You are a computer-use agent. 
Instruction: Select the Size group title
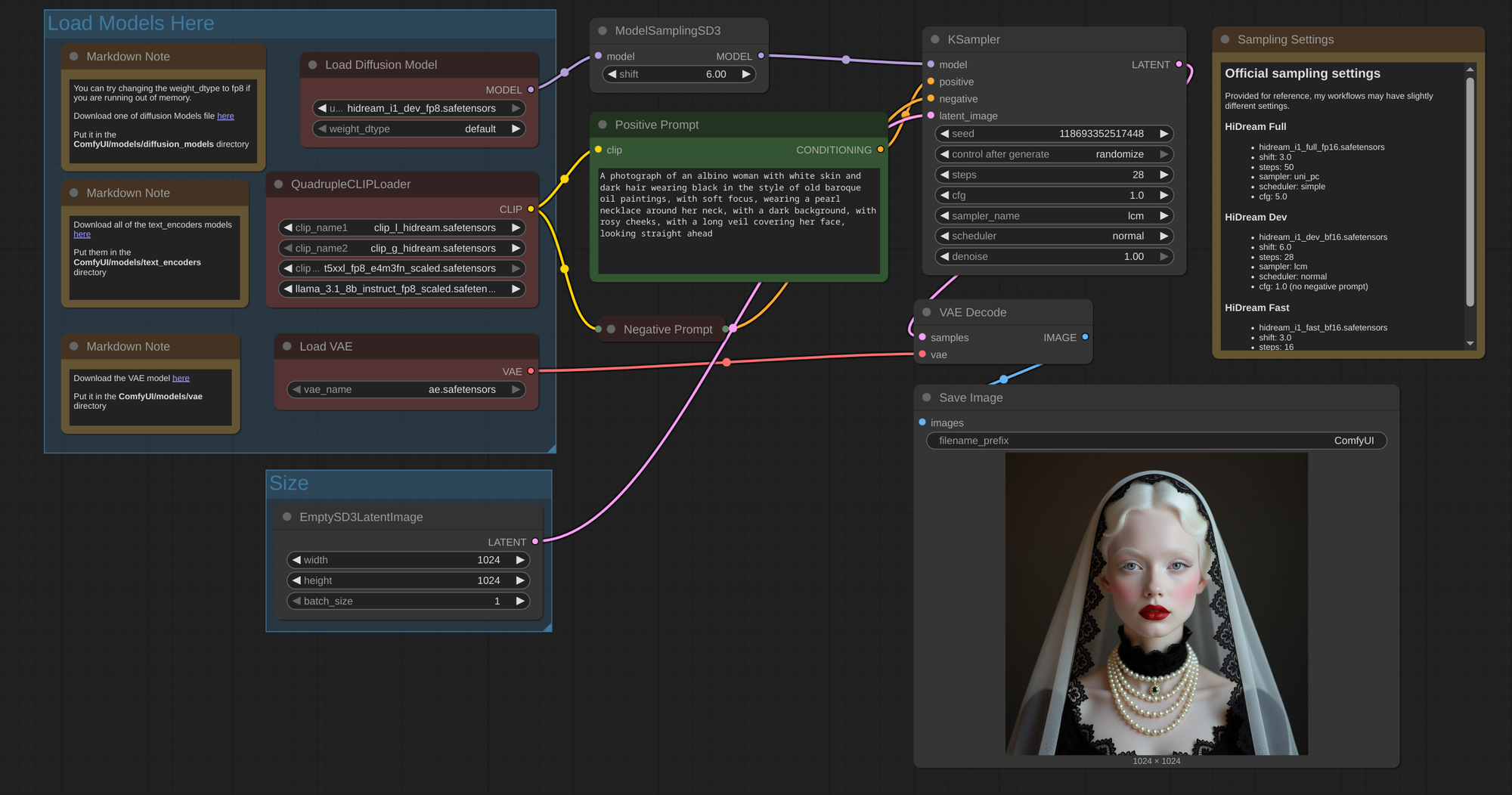[289, 484]
